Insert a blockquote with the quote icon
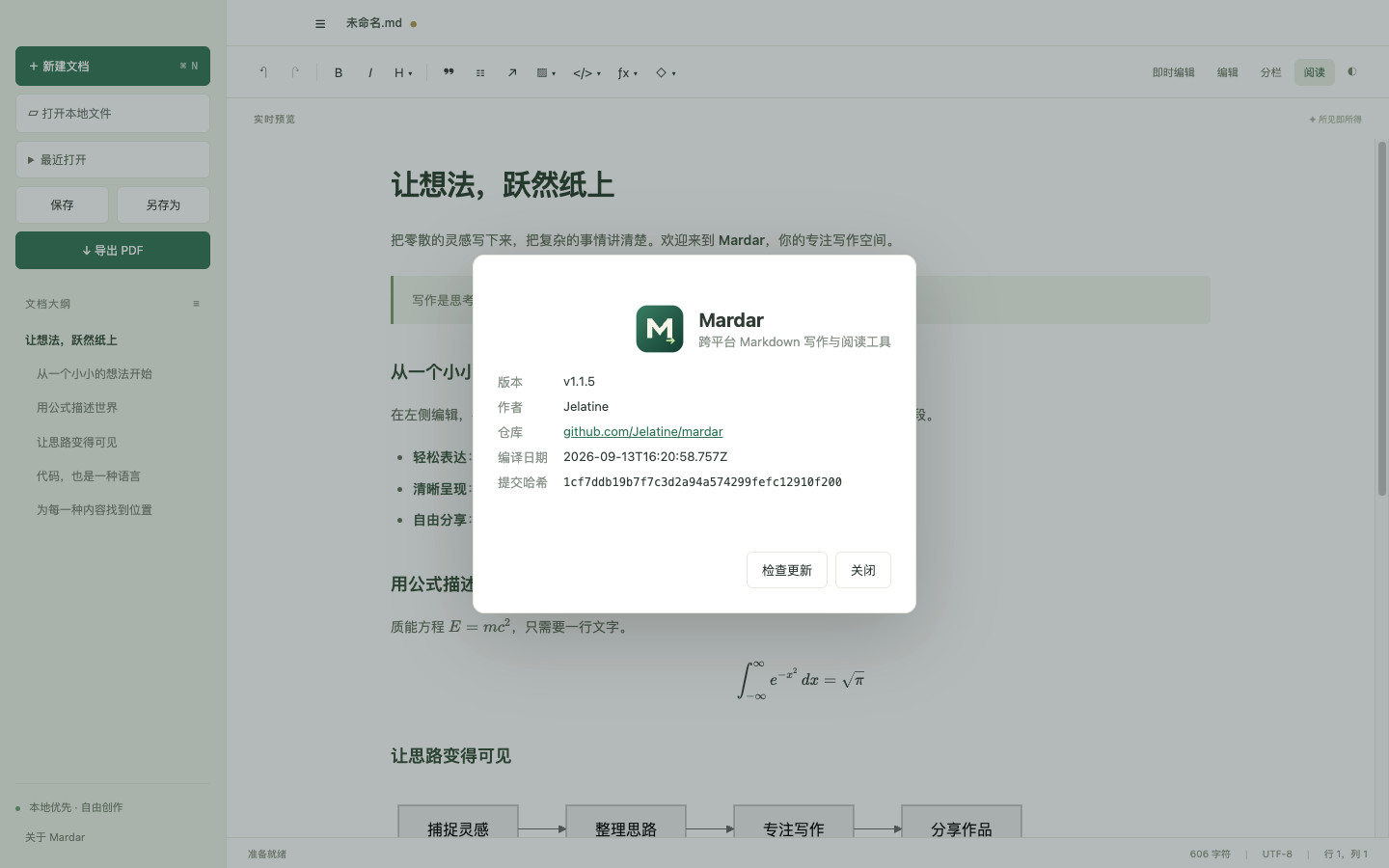 [x=449, y=72]
